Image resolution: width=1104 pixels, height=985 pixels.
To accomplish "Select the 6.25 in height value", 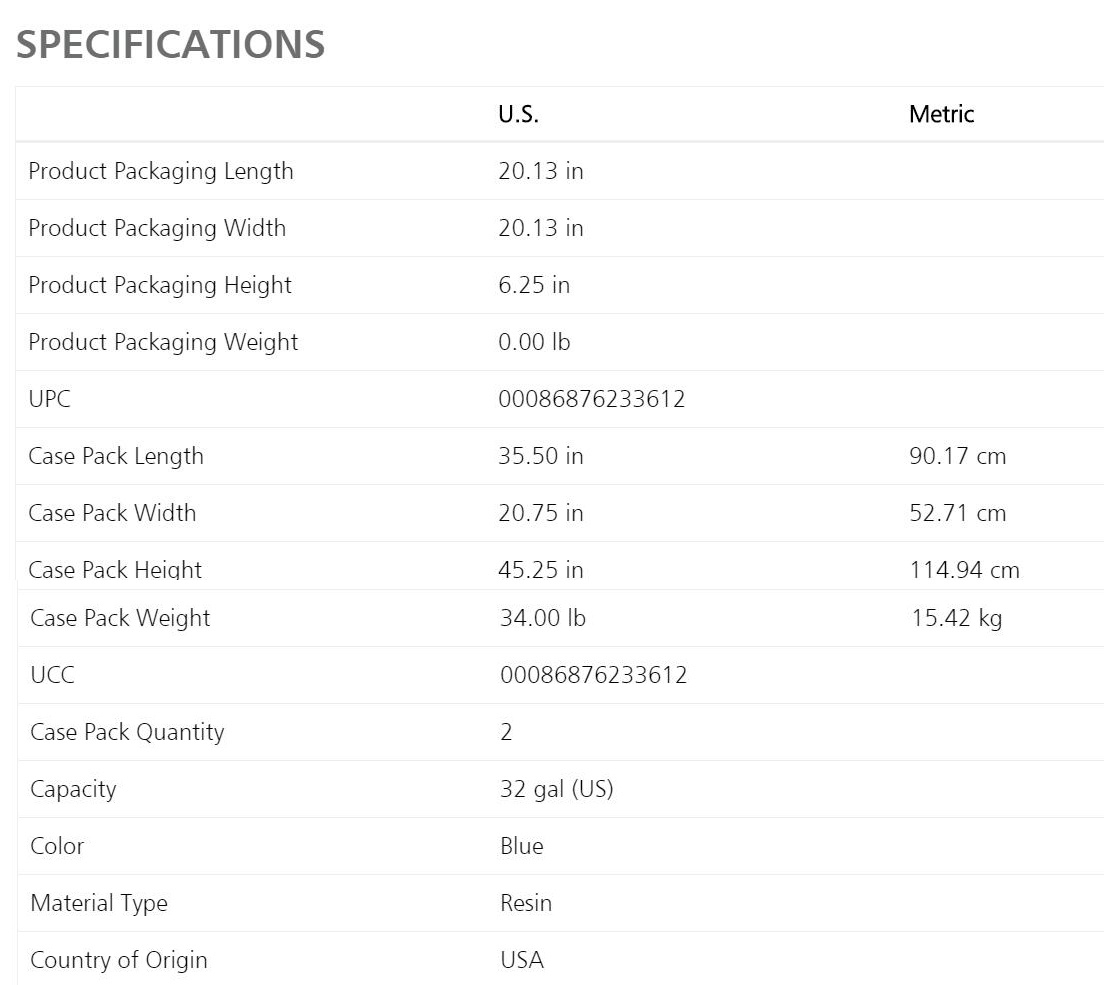I will click(534, 285).
